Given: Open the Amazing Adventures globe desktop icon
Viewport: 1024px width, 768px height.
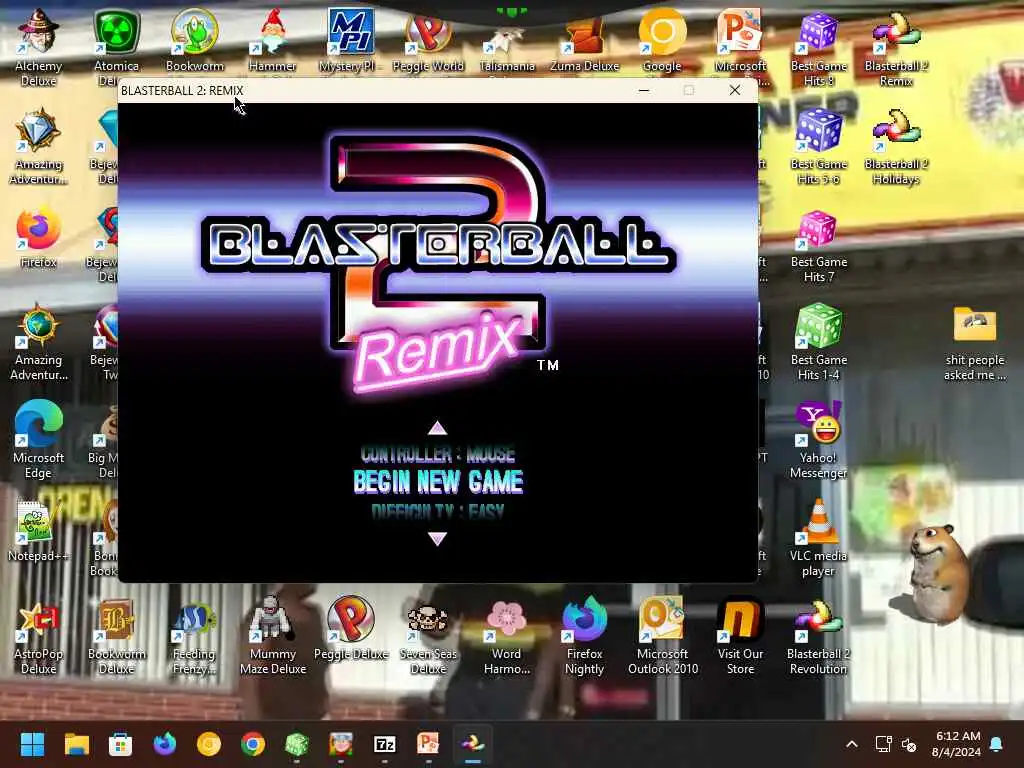Looking at the screenshot, I should [39, 342].
